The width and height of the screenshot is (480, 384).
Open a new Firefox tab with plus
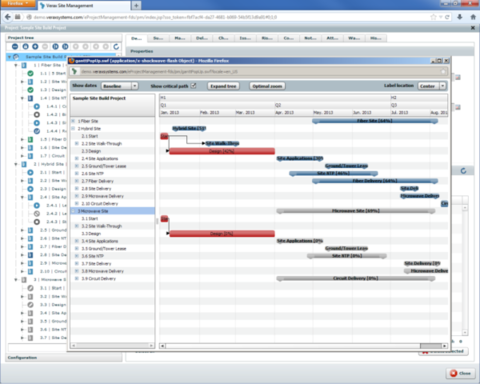[x=136, y=5]
